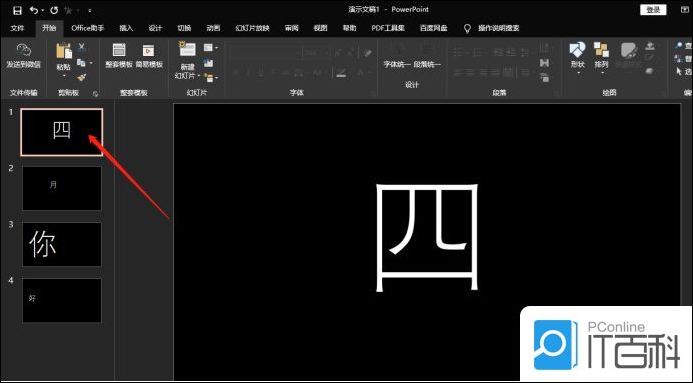Select slide 2 thumbnail showing 月
693x383 pixels.
pos(62,188)
